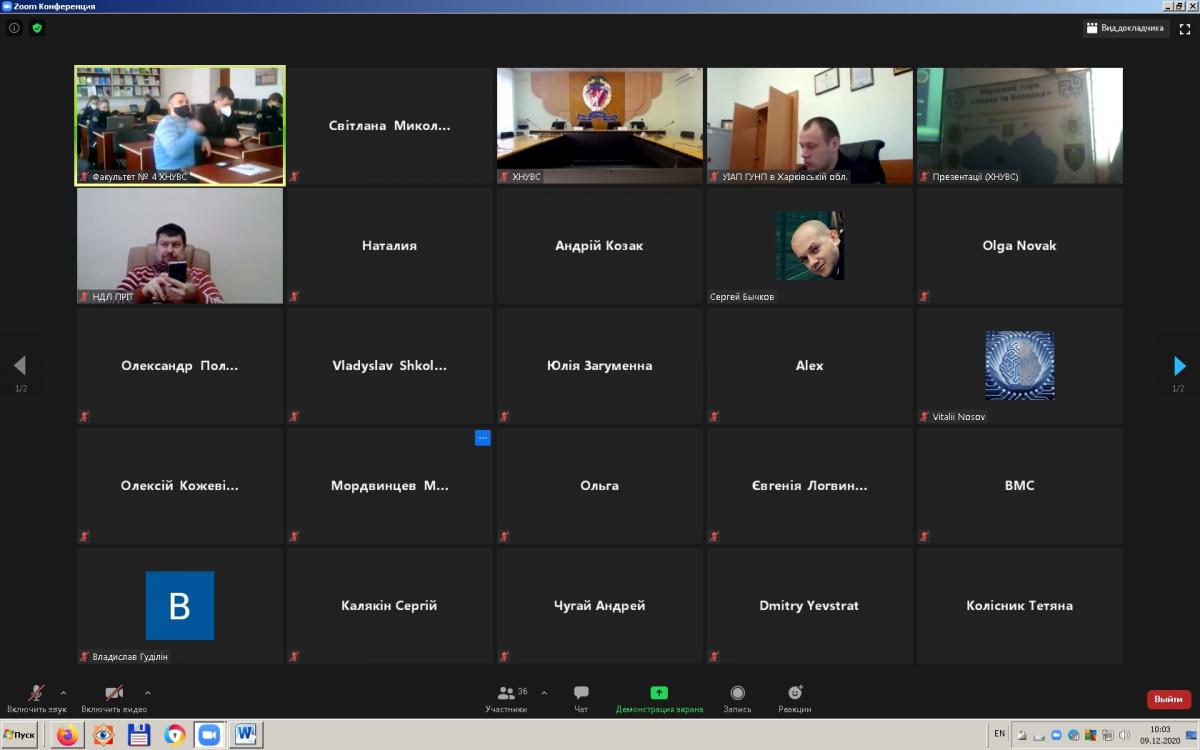Switch to Speaker view
Image resolution: width=1200 pixels, height=750 pixels.
pyautogui.click(x=1126, y=29)
